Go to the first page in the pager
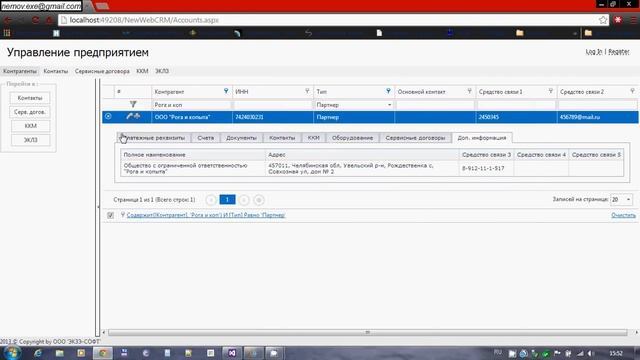The image size is (640, 360). [x=211, y=200]
